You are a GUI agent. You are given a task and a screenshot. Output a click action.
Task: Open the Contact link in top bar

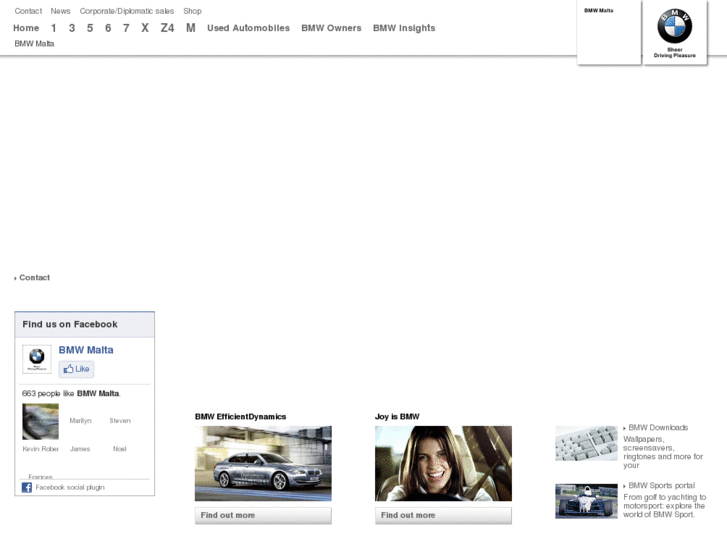28,11
